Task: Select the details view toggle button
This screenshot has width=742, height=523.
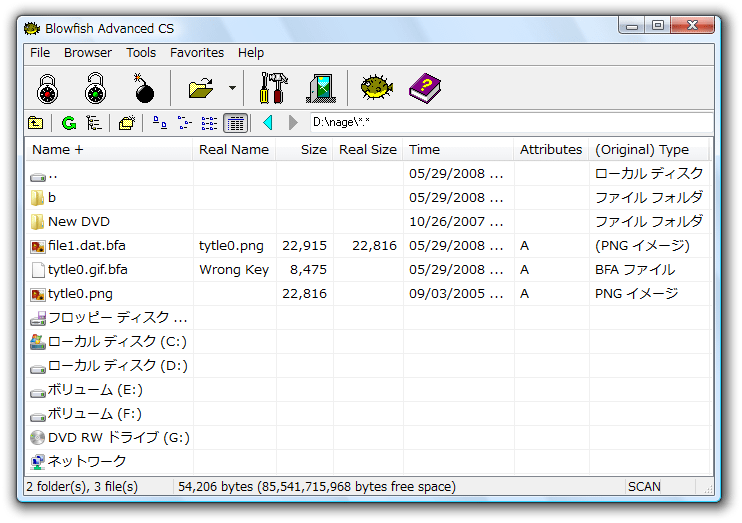Action: (235, 123)
